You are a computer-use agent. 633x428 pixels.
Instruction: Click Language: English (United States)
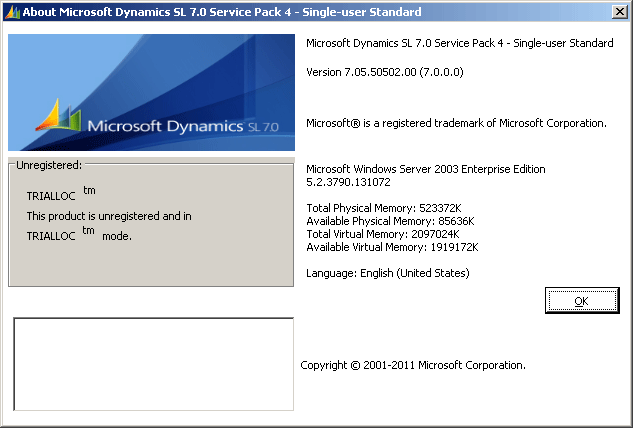pos(388,273)
